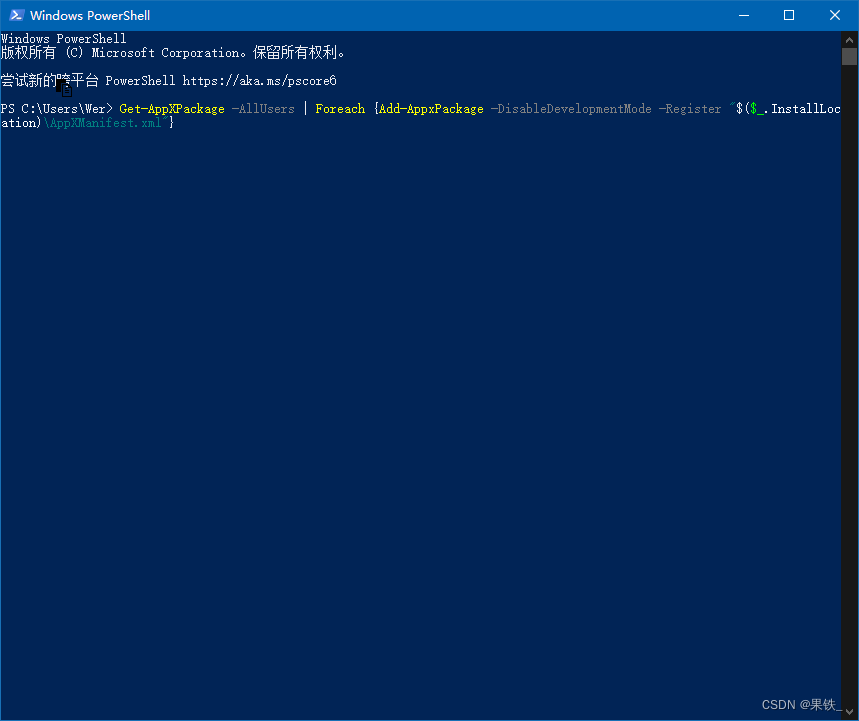
Task: Click the Windows PowerShell banner line
Action: (x=64, y=38)
